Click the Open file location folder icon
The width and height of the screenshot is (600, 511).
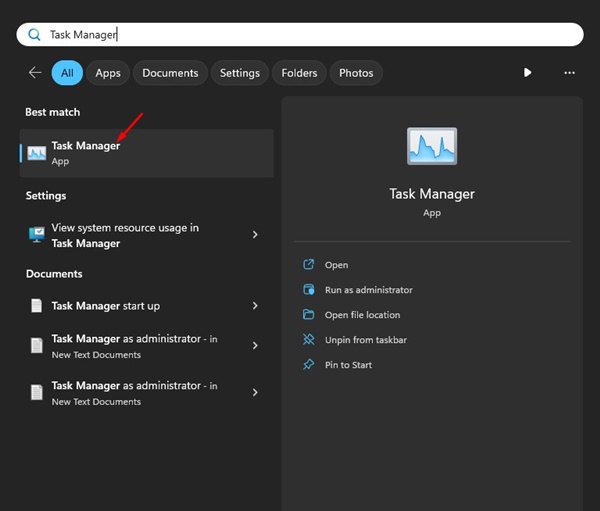308,315
